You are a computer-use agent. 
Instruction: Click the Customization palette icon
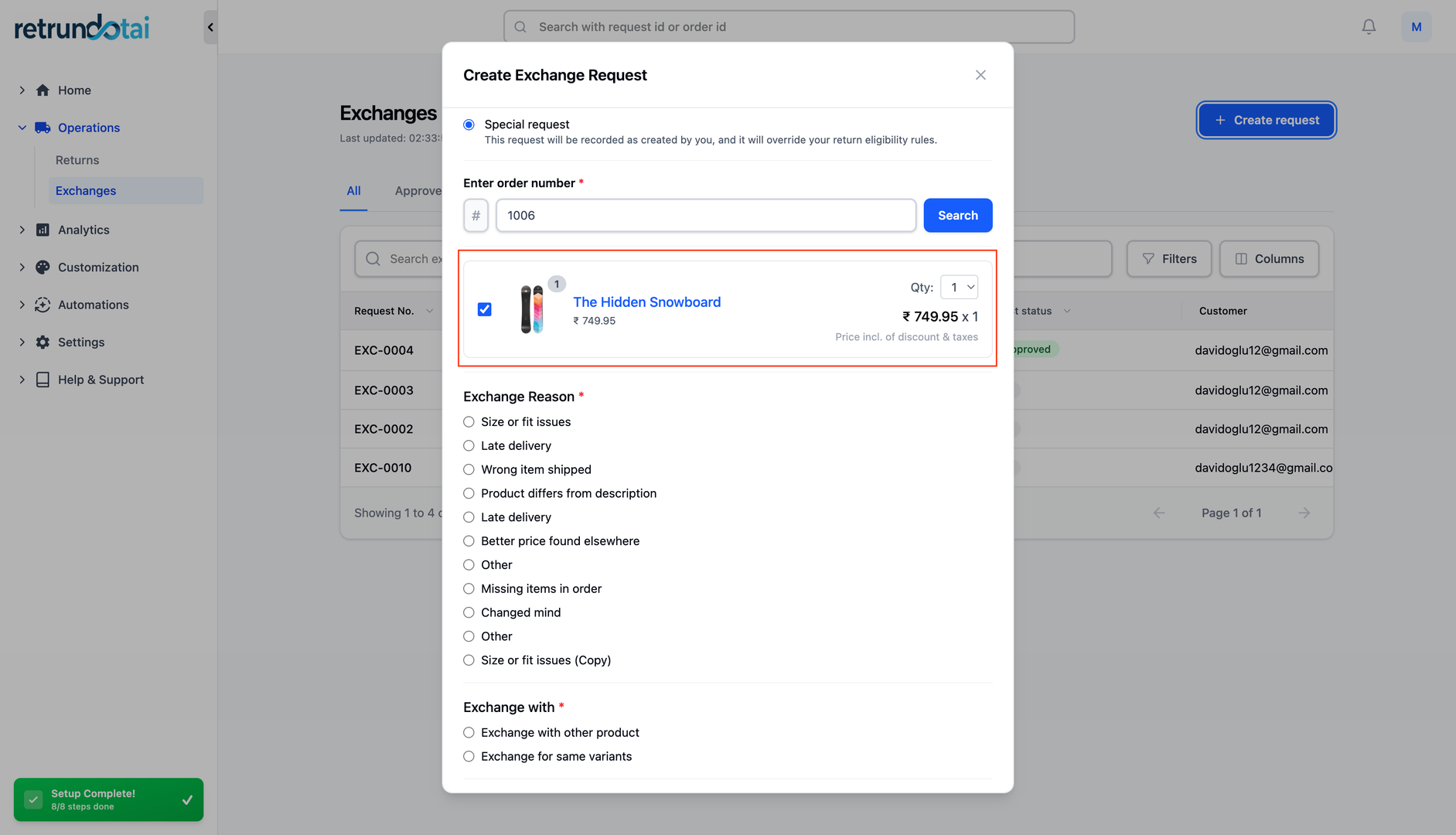click(x=43, y=268)
